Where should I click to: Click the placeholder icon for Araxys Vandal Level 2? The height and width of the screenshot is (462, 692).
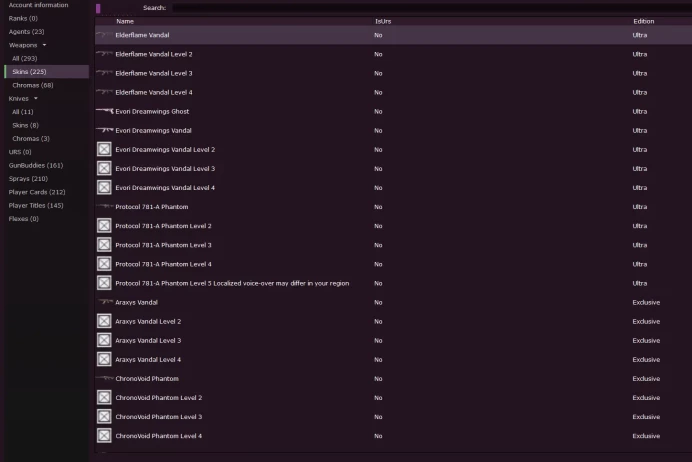104,321
